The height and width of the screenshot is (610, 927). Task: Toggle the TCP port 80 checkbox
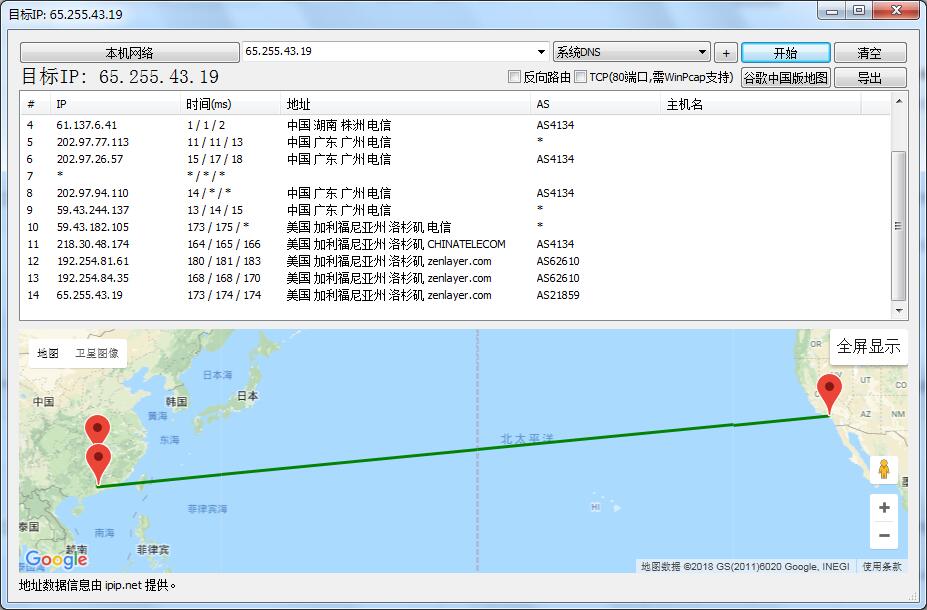pos(580,77)
